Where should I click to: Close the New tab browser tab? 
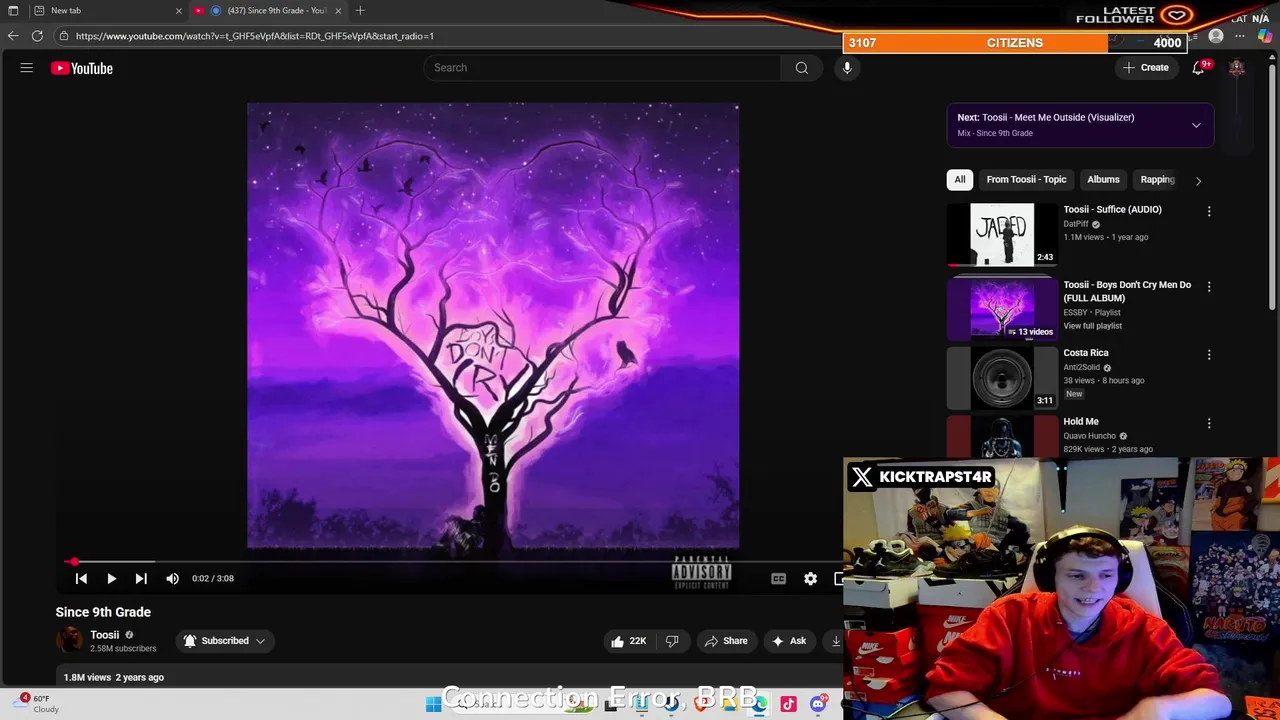tap(179, 10)
